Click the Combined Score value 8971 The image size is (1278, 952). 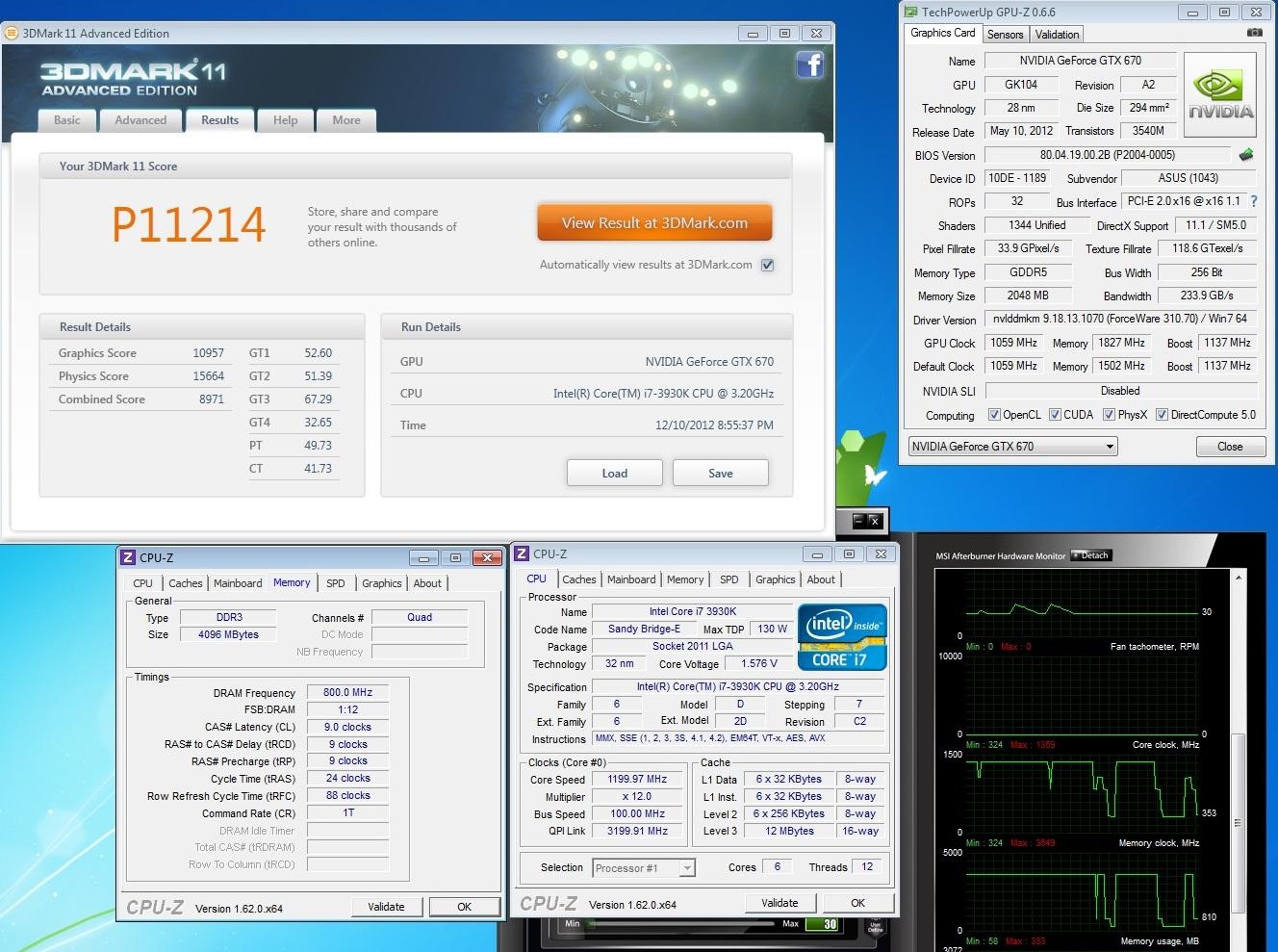(212, 399)
